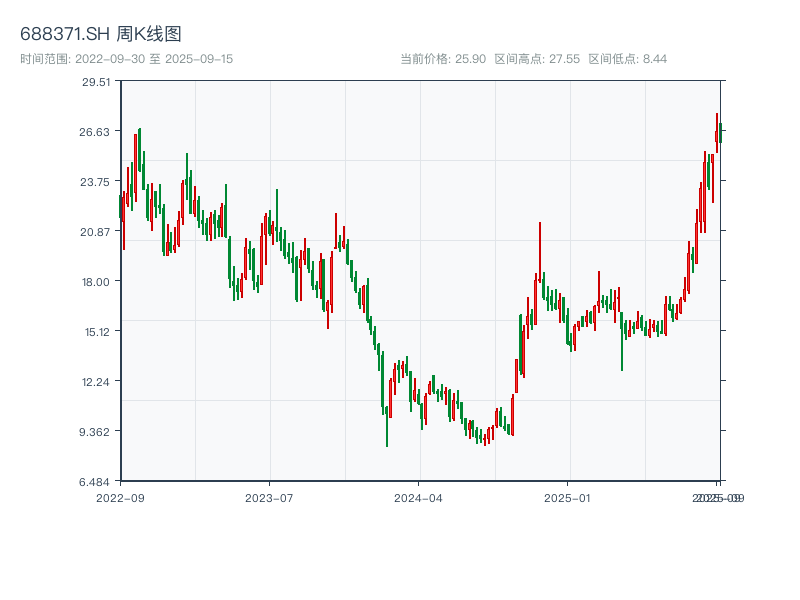Click the 当前价格 25.90 label
Image resolution: width=800 pixels, height=600 pixels.
[x=443, y=59]
